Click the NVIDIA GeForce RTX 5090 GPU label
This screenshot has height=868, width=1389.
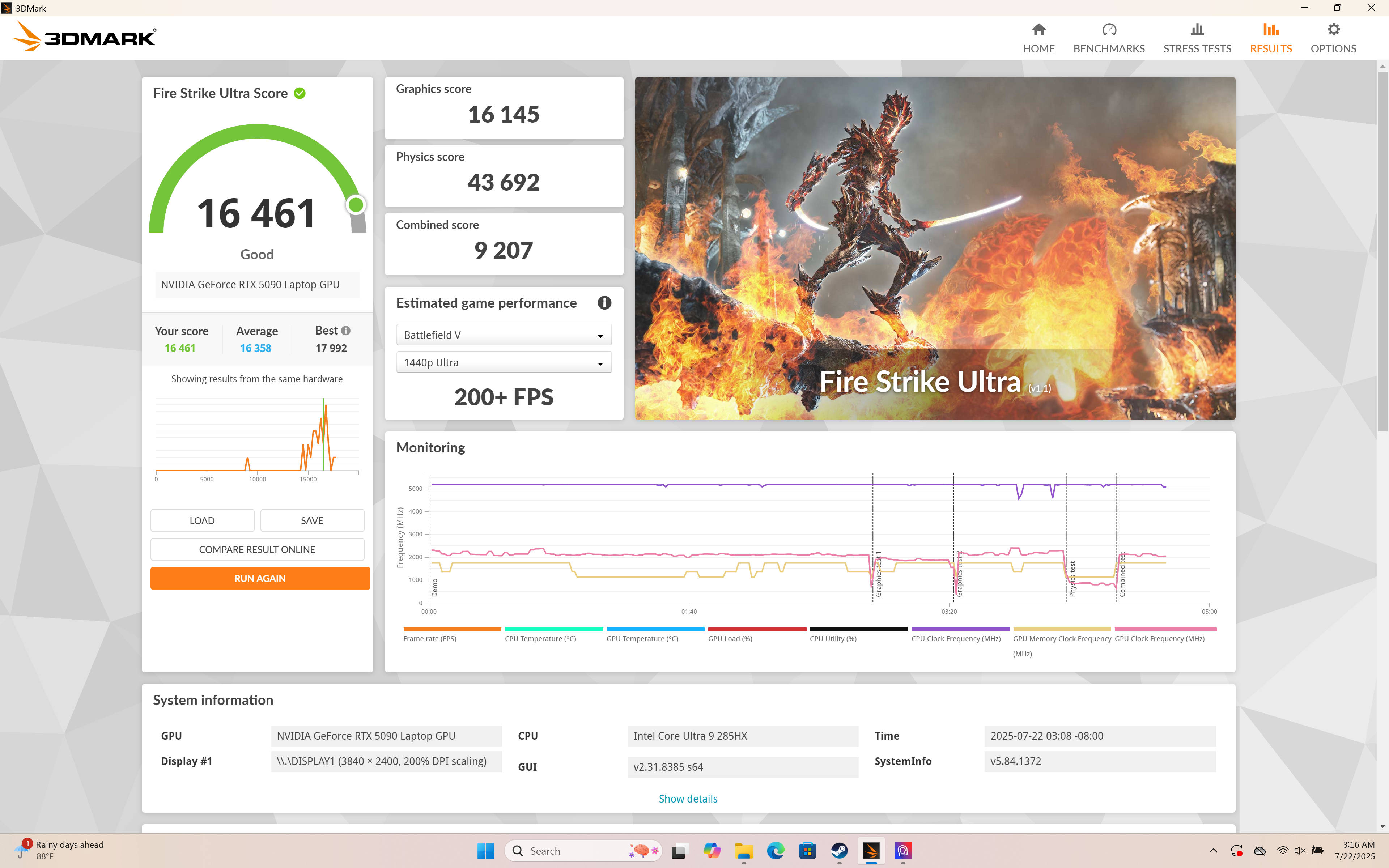[257, 285]
